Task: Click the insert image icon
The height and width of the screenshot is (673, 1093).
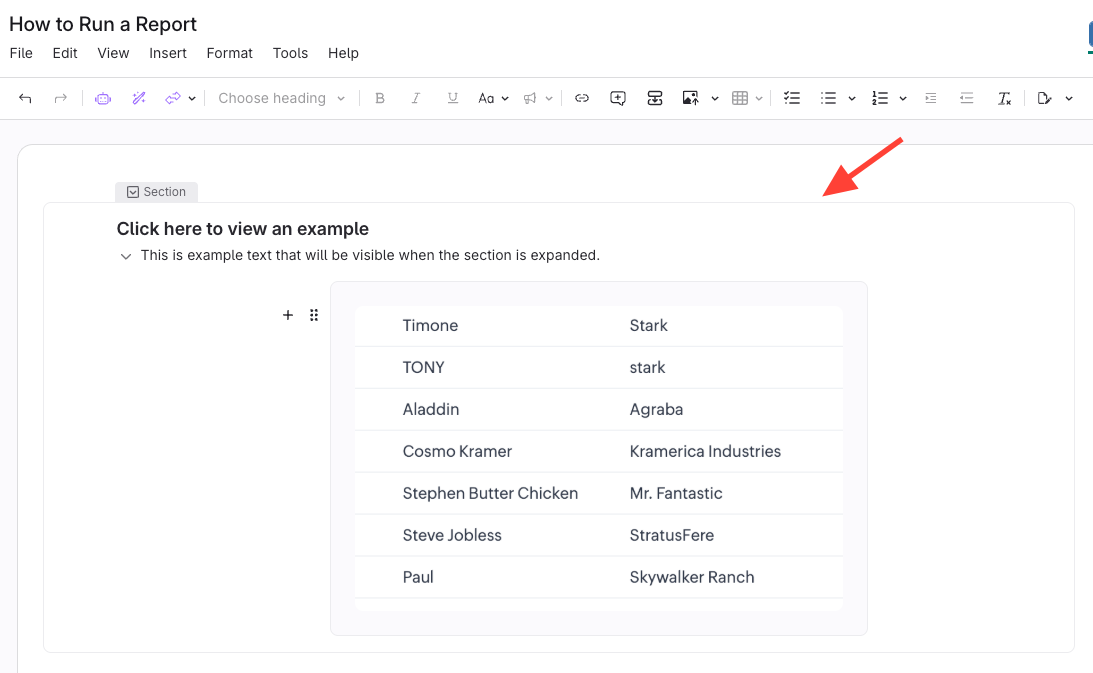Action: [x=690, y=98]
